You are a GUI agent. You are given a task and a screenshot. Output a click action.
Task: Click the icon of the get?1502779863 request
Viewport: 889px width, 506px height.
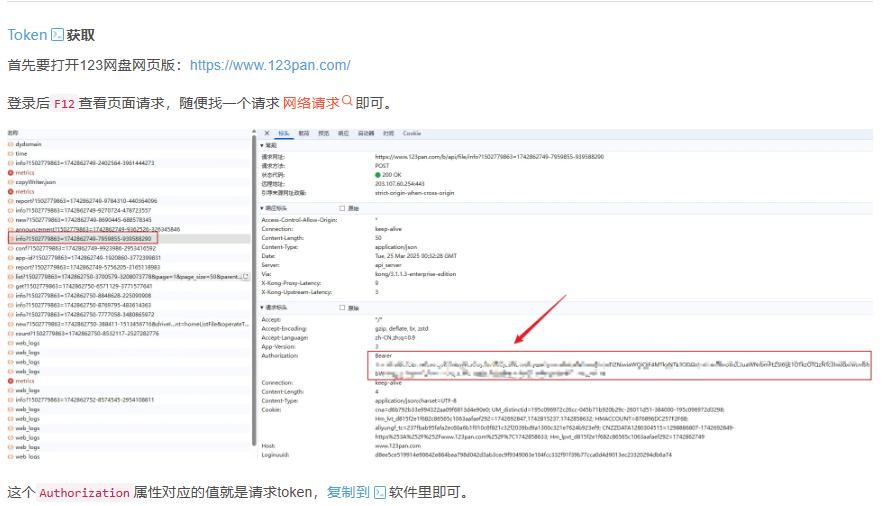pyautogui.click(x=10, y=286)
